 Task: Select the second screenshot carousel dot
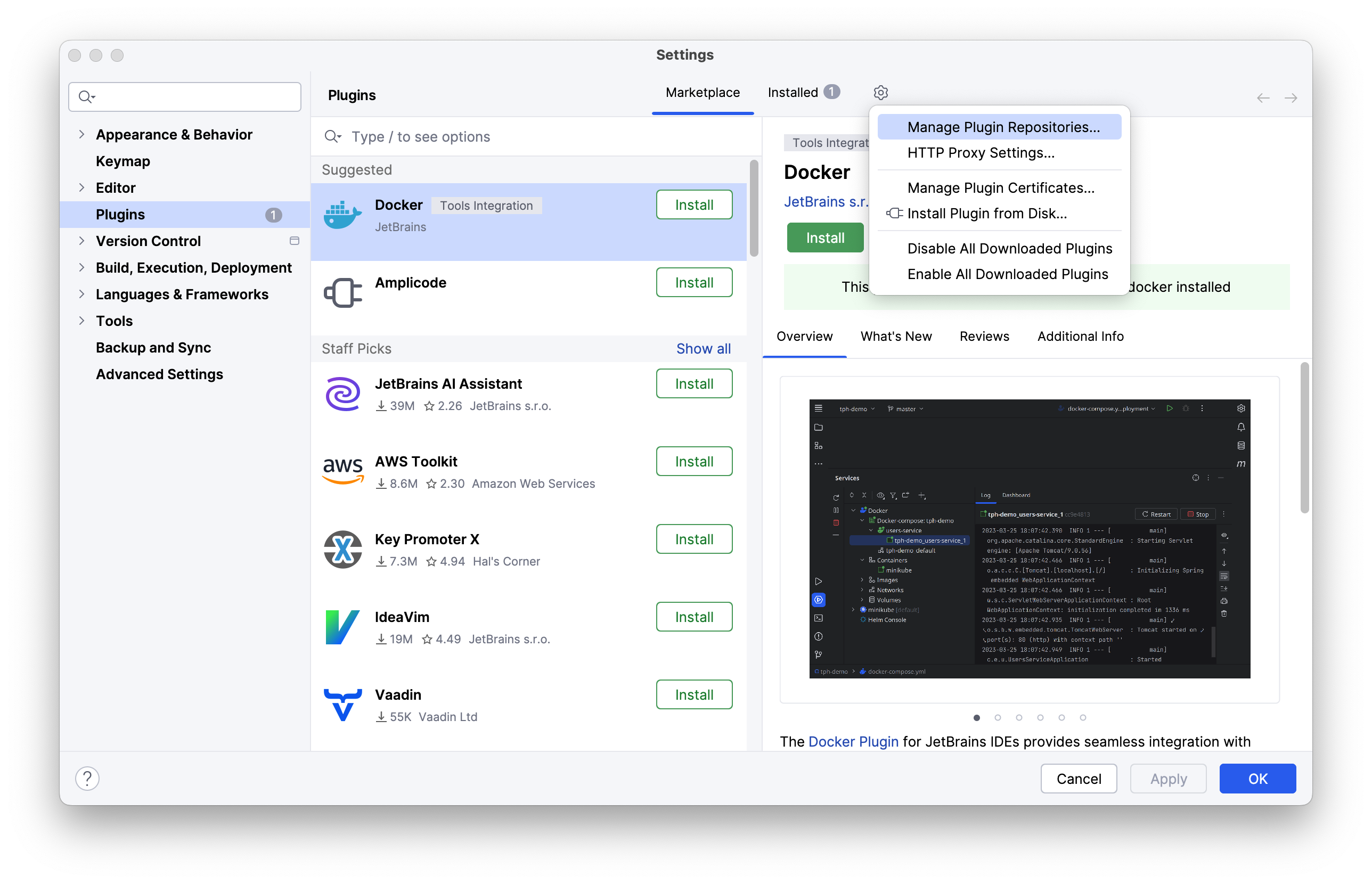(998, 717)
